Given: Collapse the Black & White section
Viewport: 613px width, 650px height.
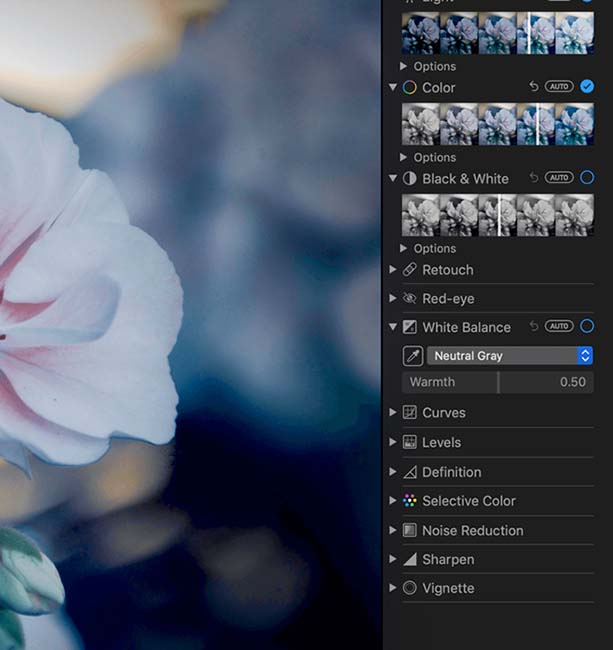Looking at the screenshot, I should (393, 178).
